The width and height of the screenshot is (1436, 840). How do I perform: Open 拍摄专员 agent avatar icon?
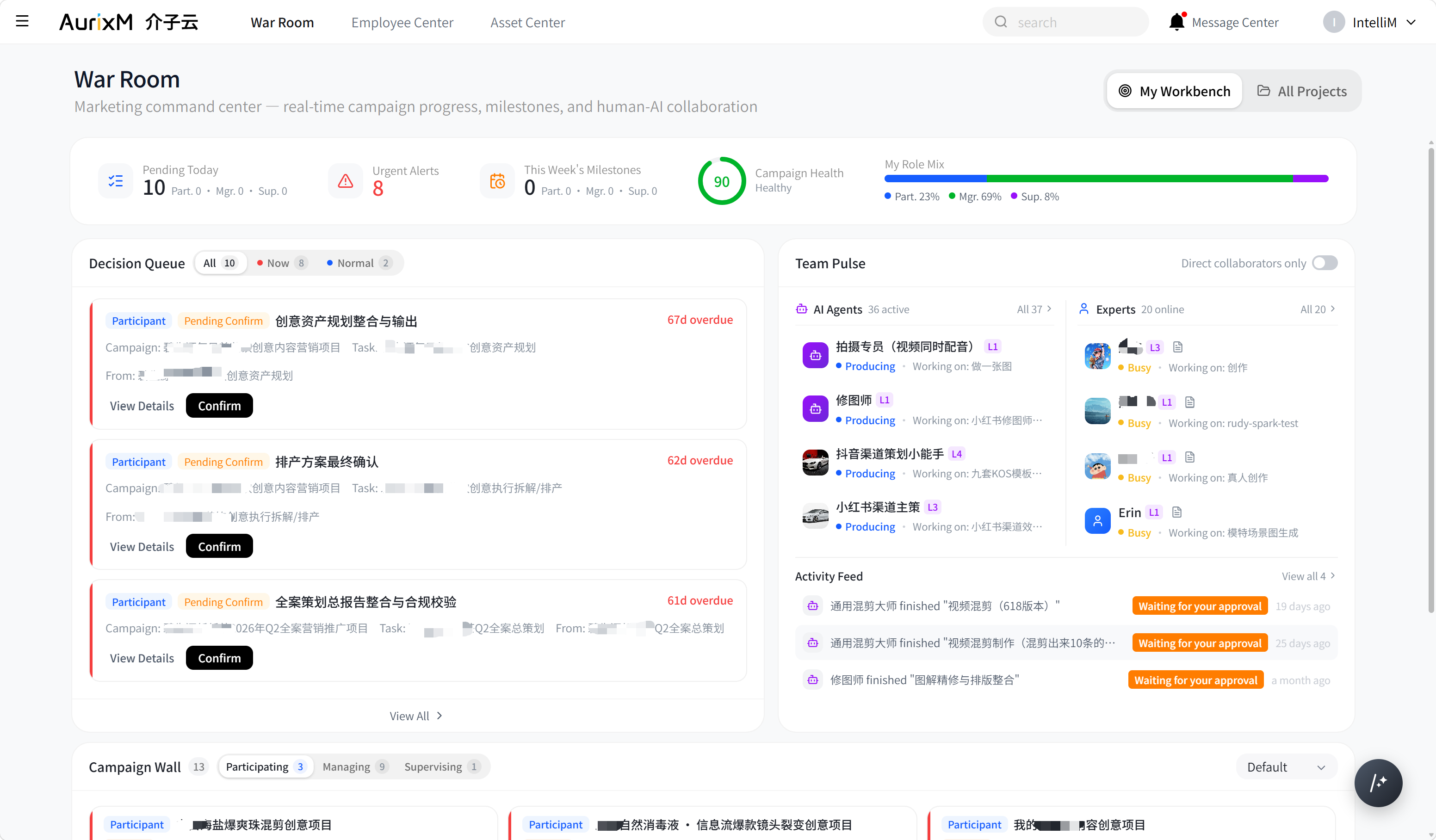(x=816, y=356)
